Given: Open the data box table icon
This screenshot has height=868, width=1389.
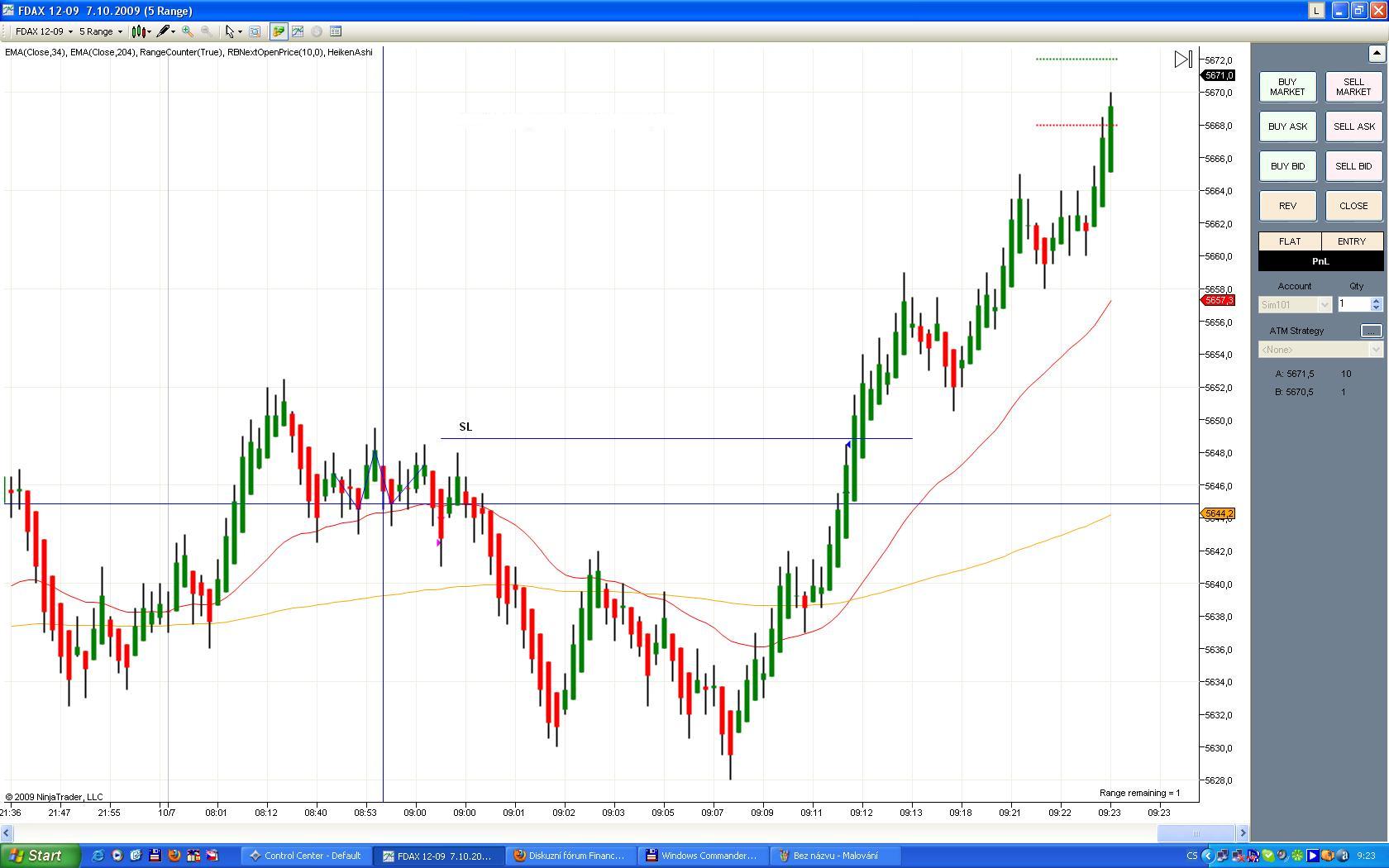Looking at the screenshot, I should tap(336, 31).
